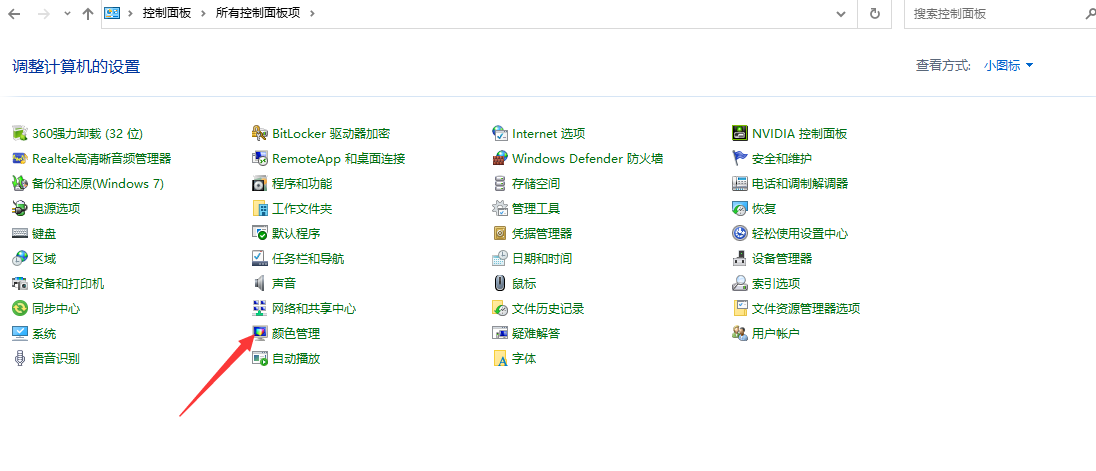The image size is (1096, 471).
Task: Open the 文件资源管理器选项 icon
Action: pos(740,308)
